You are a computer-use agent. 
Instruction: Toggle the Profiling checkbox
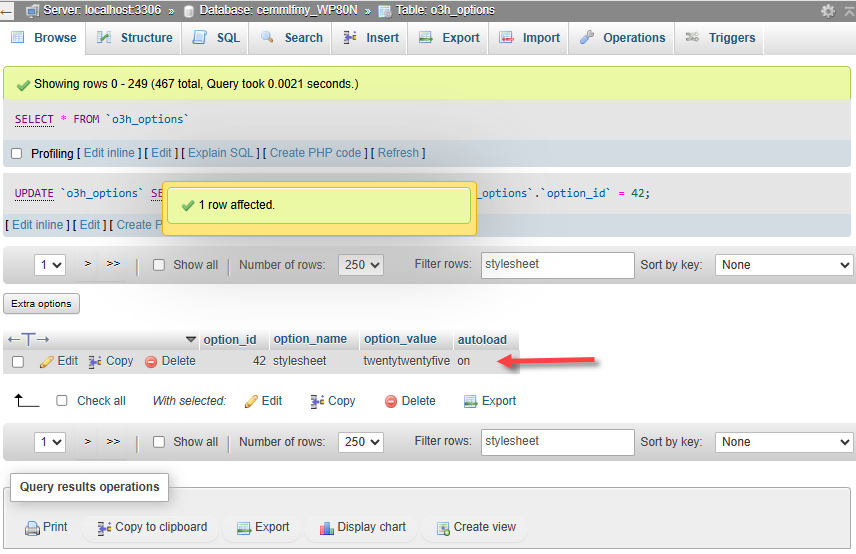pyautogui.click(x=17, y=153)
